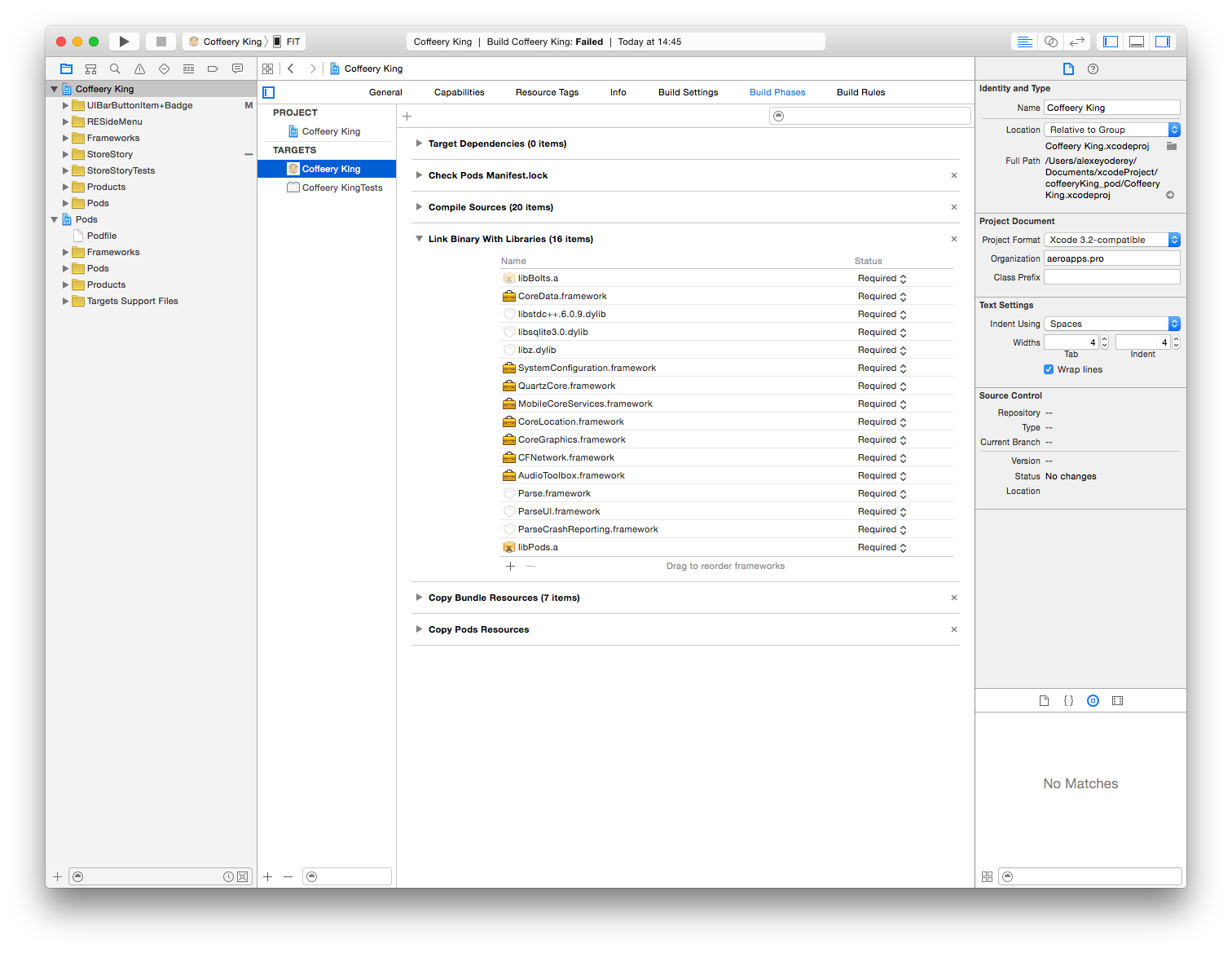This screenshot has height=953, width=1232.
Task: Switch to the Capabilities tab
Action: coord(460,93)
